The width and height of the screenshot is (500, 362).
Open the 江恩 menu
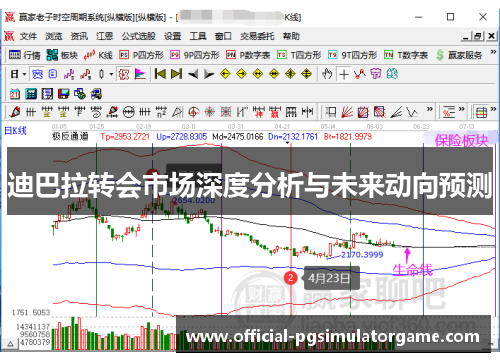[x=105, y=36]
